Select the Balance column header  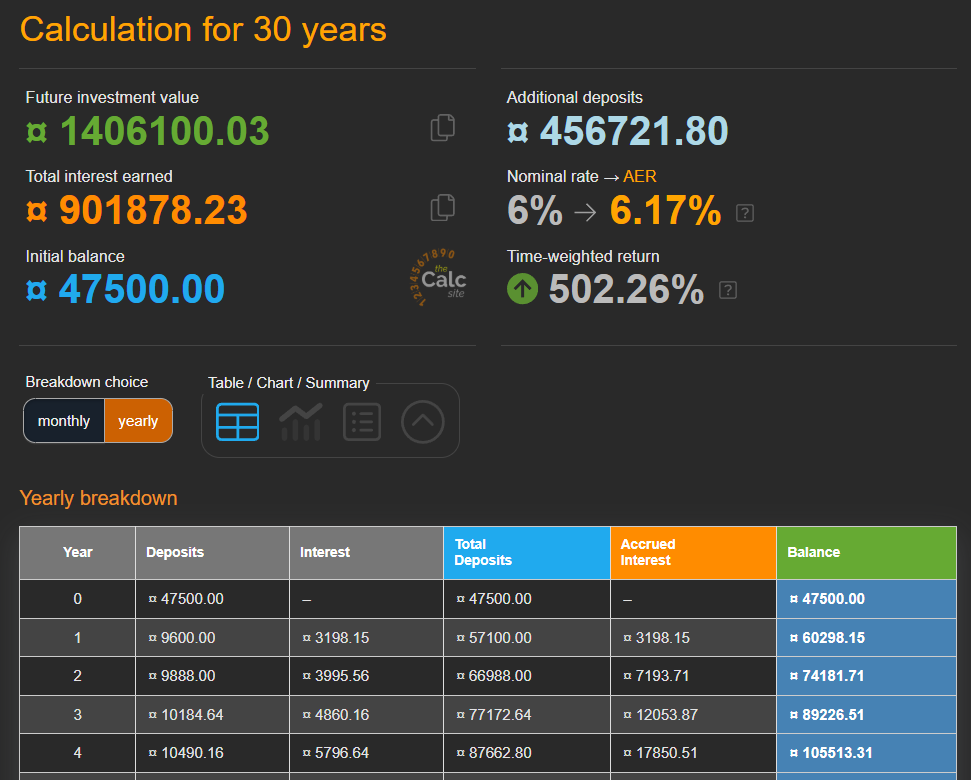[x=866, y=552]
